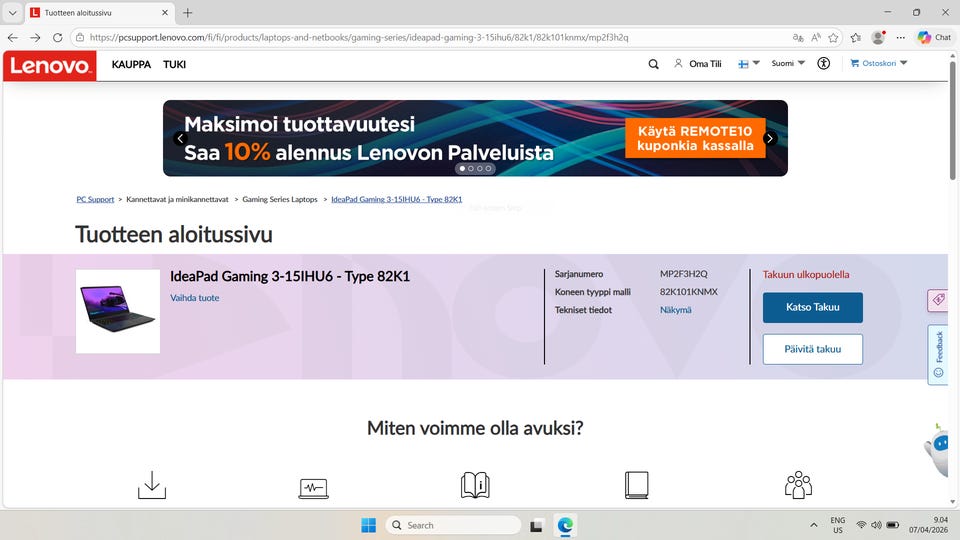The image size is (960, 540).
Task: Open a new browser tab
Action: pyautogui.click(x=187, y=12)
